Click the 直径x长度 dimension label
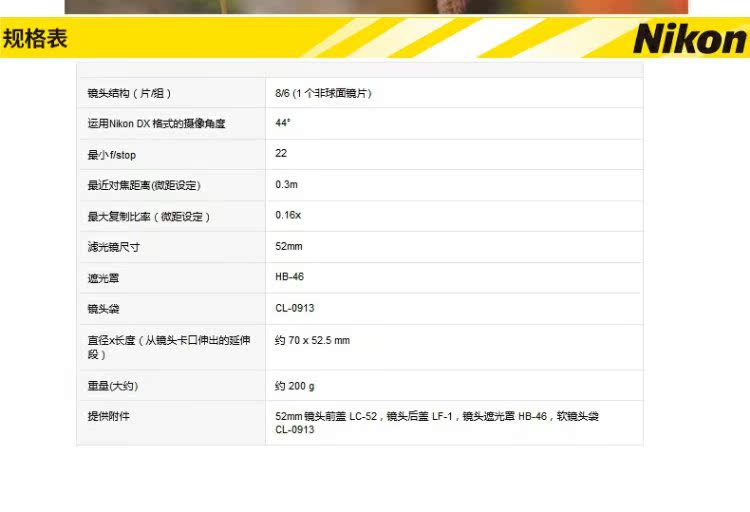Screen dimensions: 750x512 point(169,347)
